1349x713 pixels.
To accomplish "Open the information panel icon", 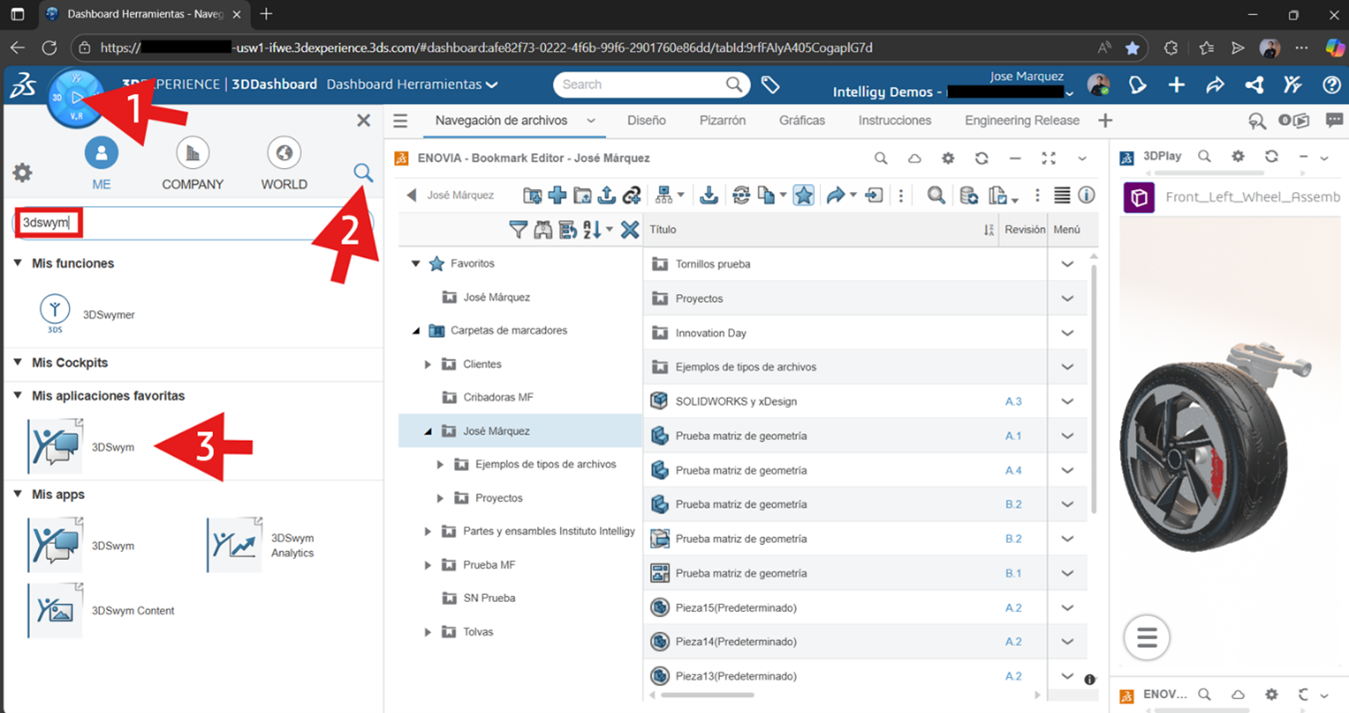I will tap(1087, 195).
